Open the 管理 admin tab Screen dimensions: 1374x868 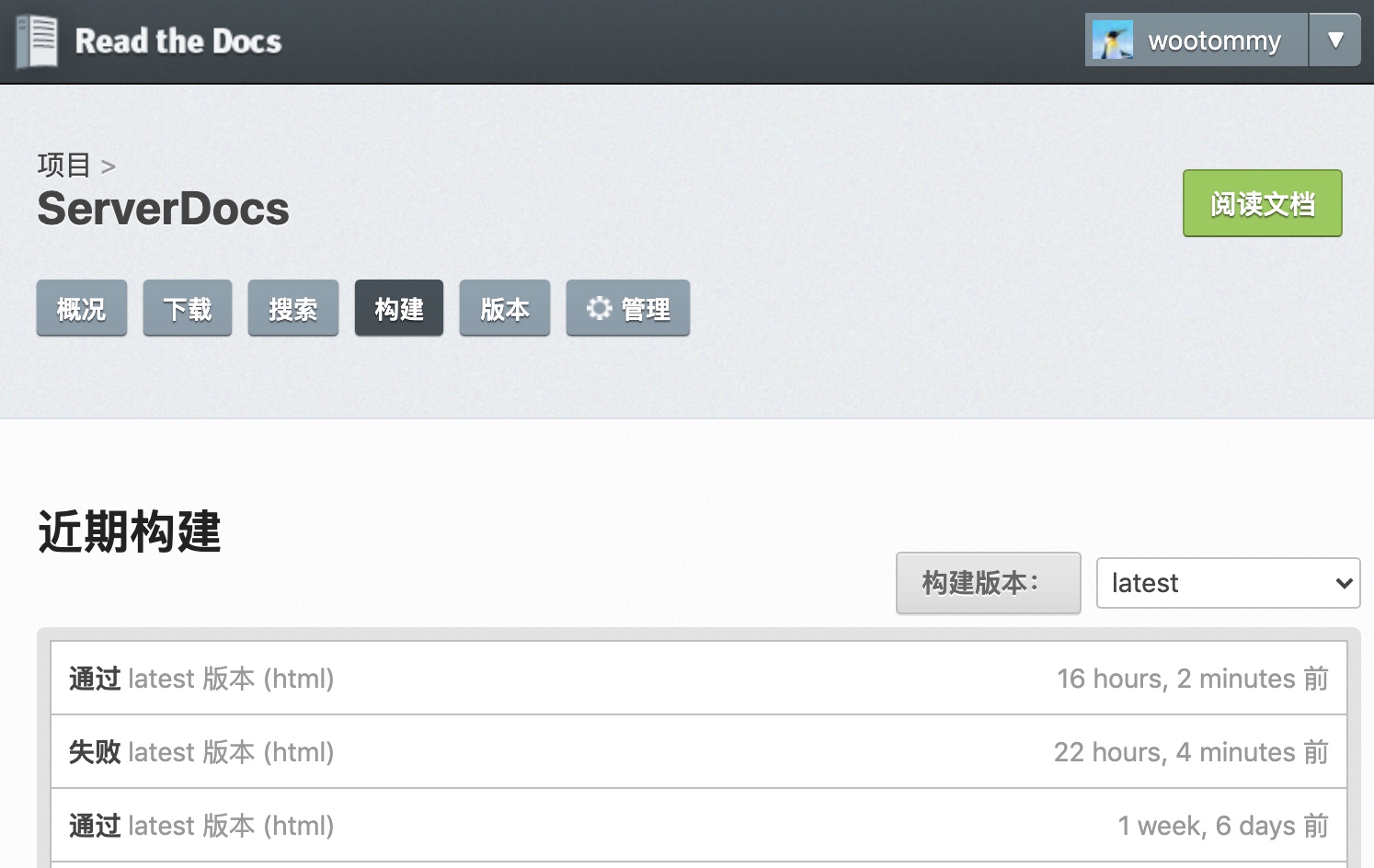click(x=628, y=308)
